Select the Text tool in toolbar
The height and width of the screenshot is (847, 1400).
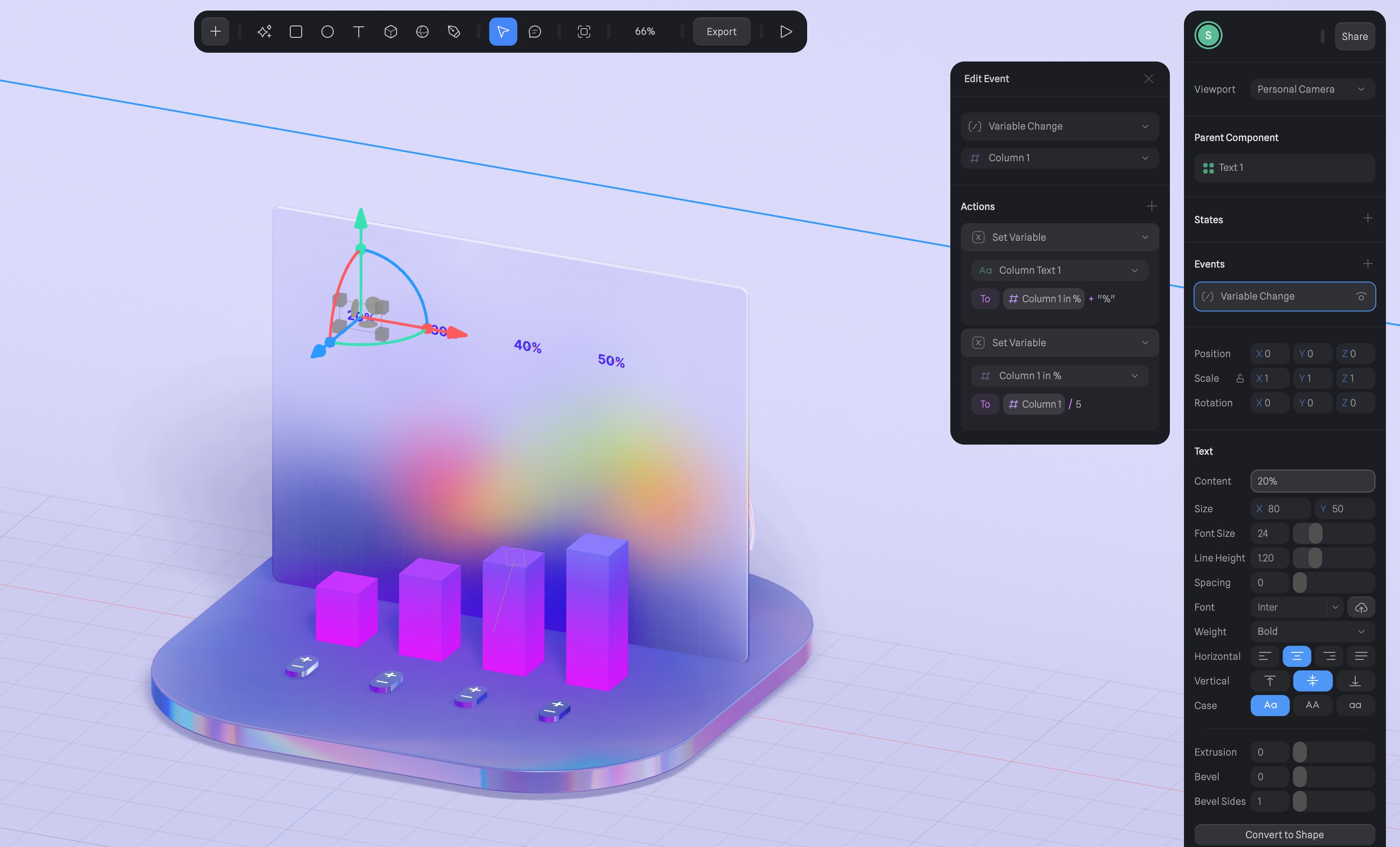pos(358,32)
